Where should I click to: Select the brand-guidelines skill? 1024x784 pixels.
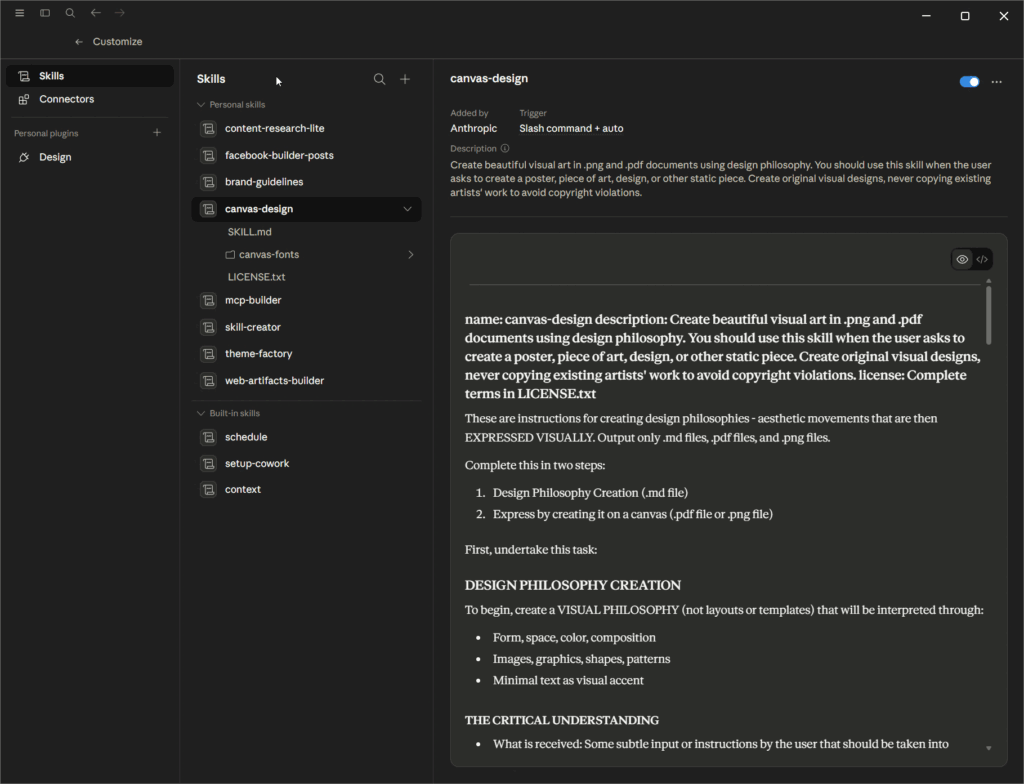click(306, 182)
